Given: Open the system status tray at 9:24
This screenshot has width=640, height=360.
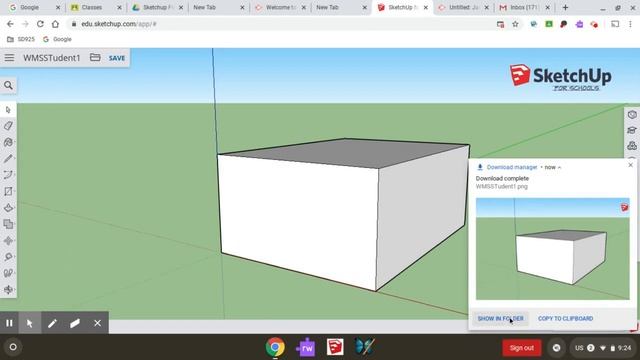Looking at the screenshot, I should click(x=602, y=348).
